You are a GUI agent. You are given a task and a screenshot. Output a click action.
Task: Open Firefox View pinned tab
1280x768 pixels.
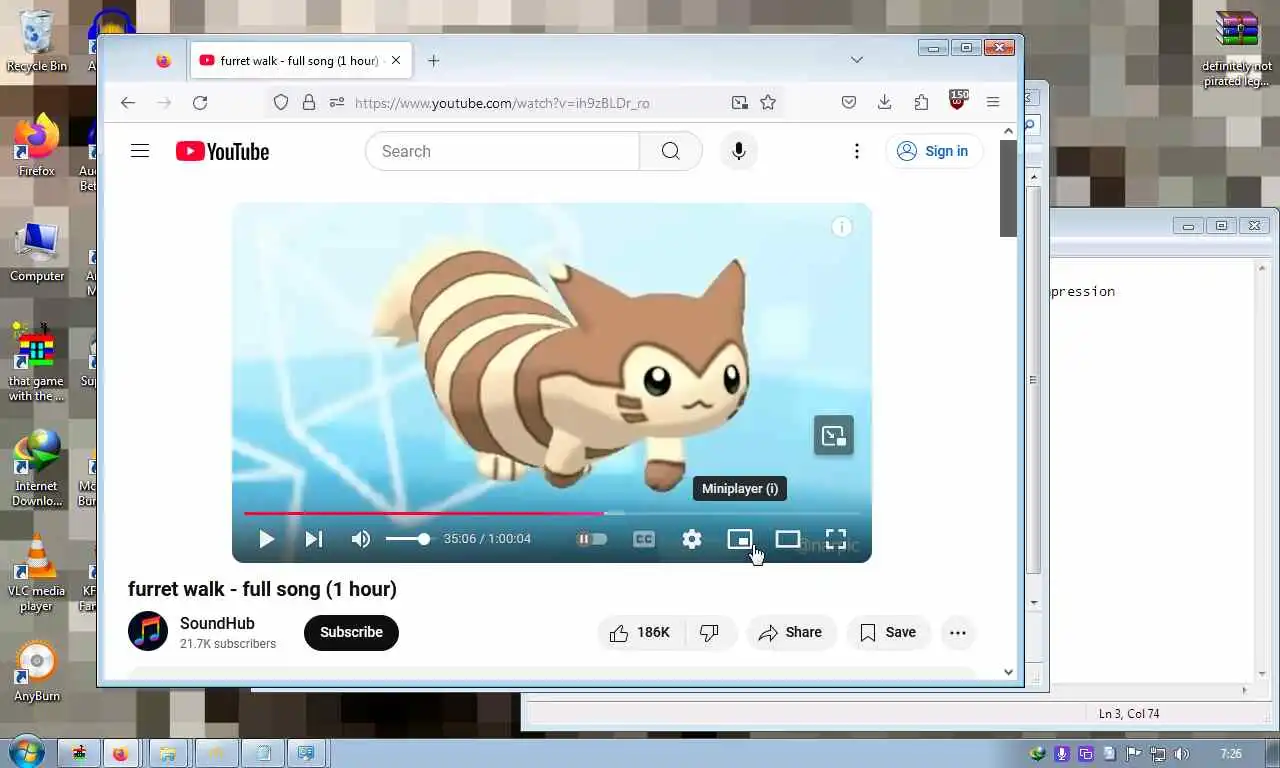164,60
